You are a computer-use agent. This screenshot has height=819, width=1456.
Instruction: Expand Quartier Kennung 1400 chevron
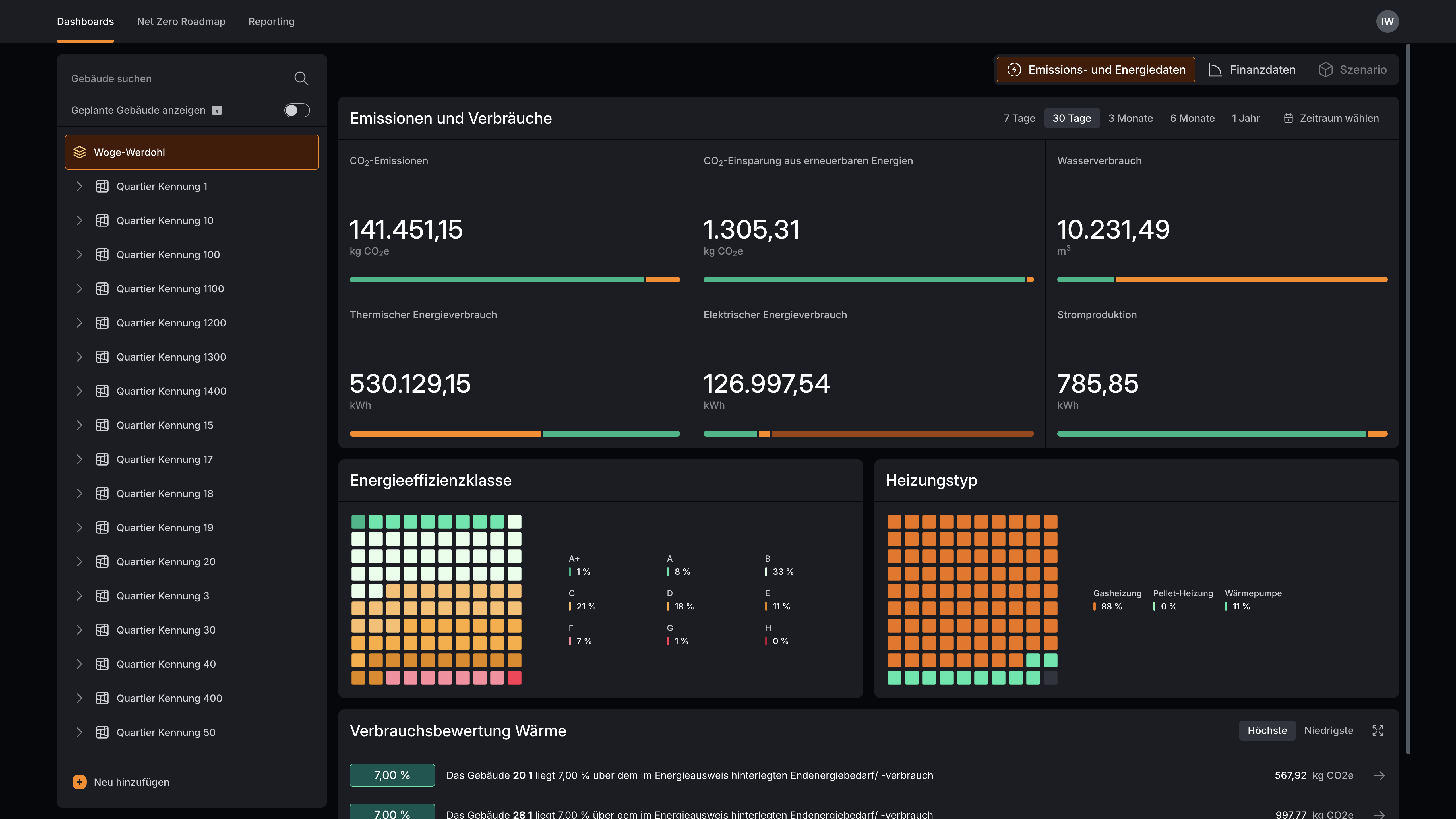click(79, 391)
